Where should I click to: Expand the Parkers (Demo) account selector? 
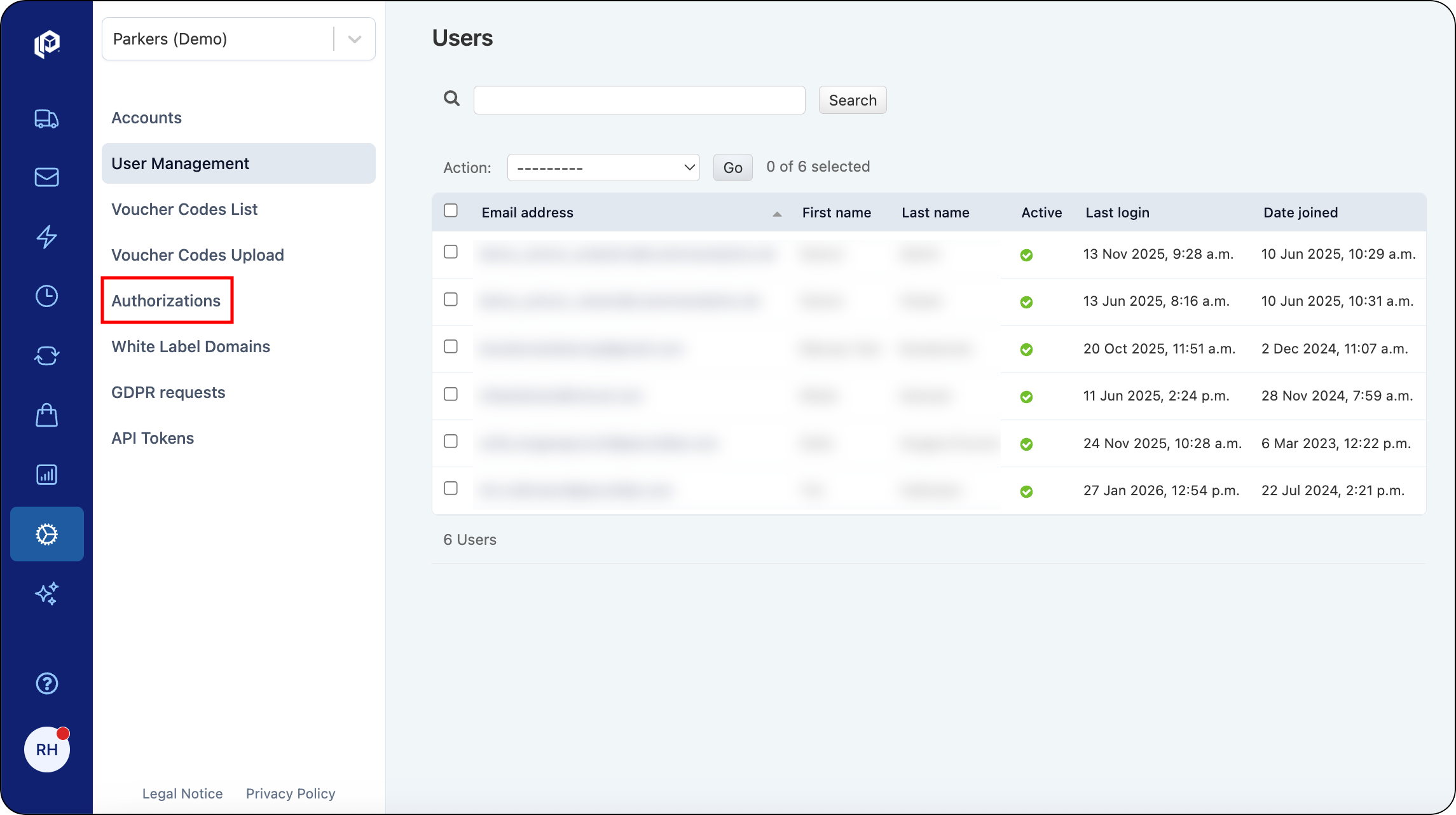click(x=354, y=39)
